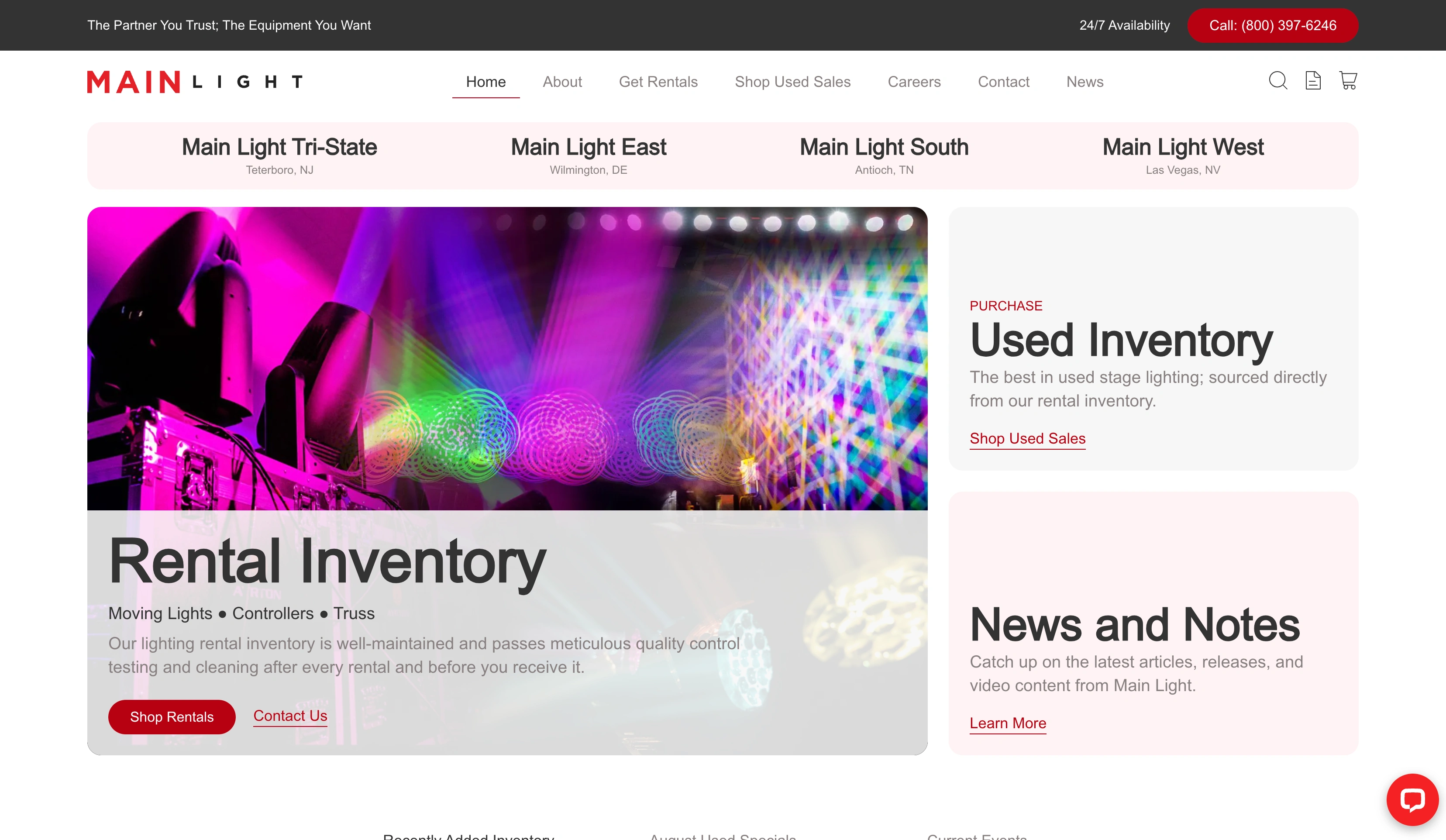This screenshot has height=840, width=1446.
Task: Click the Shop Rentals button
Action: point(172,716)
